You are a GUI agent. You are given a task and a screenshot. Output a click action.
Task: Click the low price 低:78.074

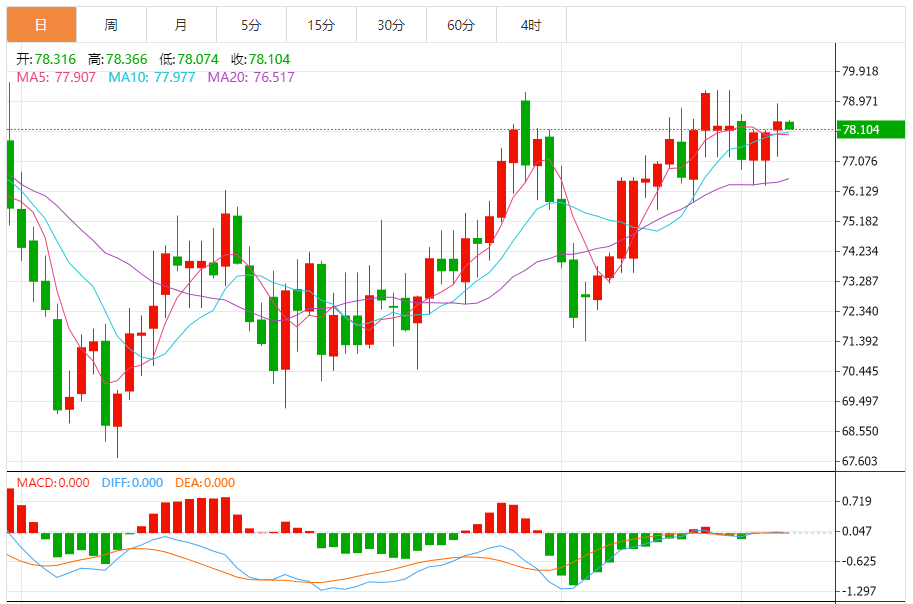click(189, 59)
